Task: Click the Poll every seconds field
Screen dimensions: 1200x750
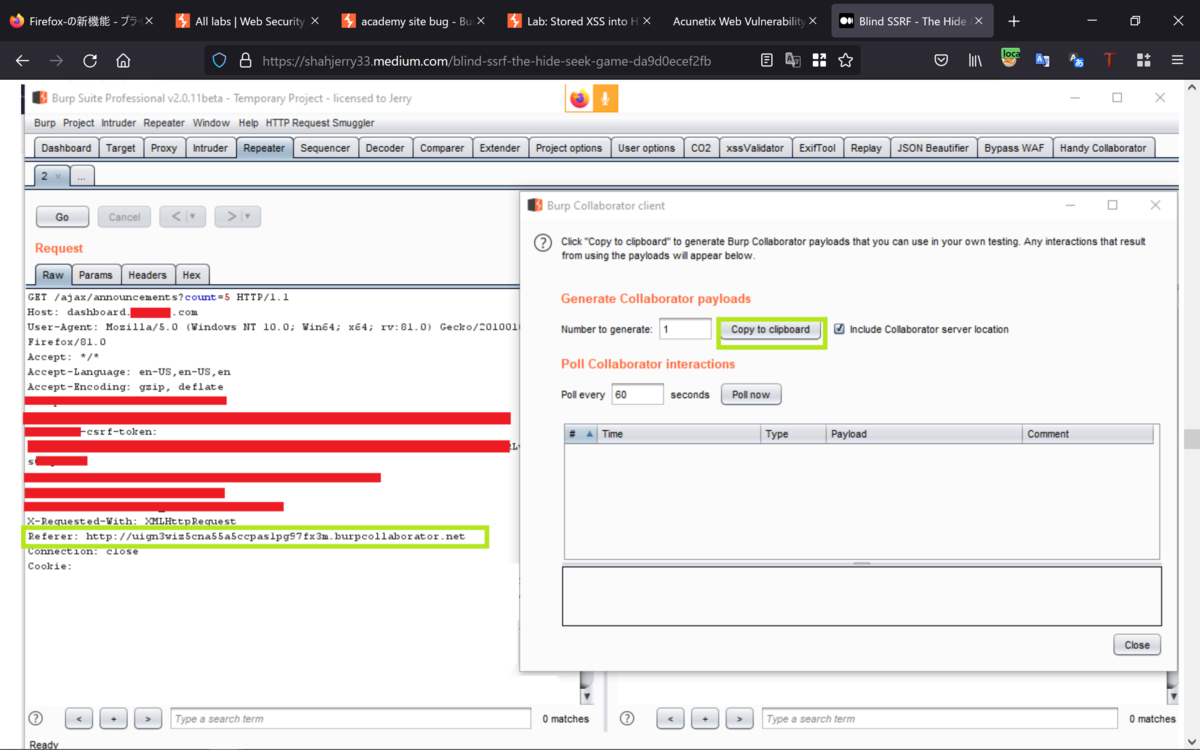Action: point(637,395)
